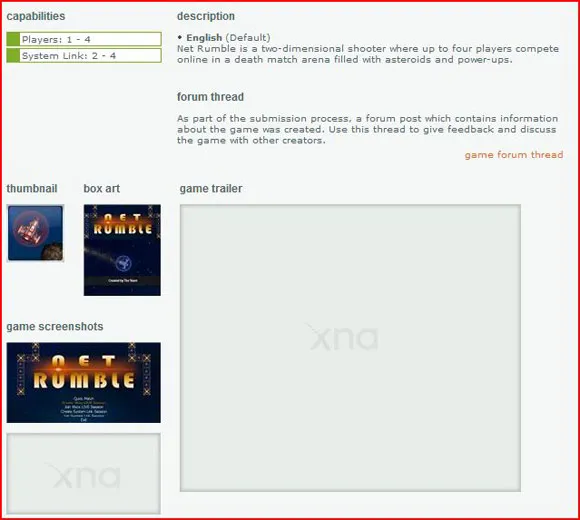Click the Players: 1 - 4 capability field
Viewport: 580px width, 520px height.
pos(84,39)
